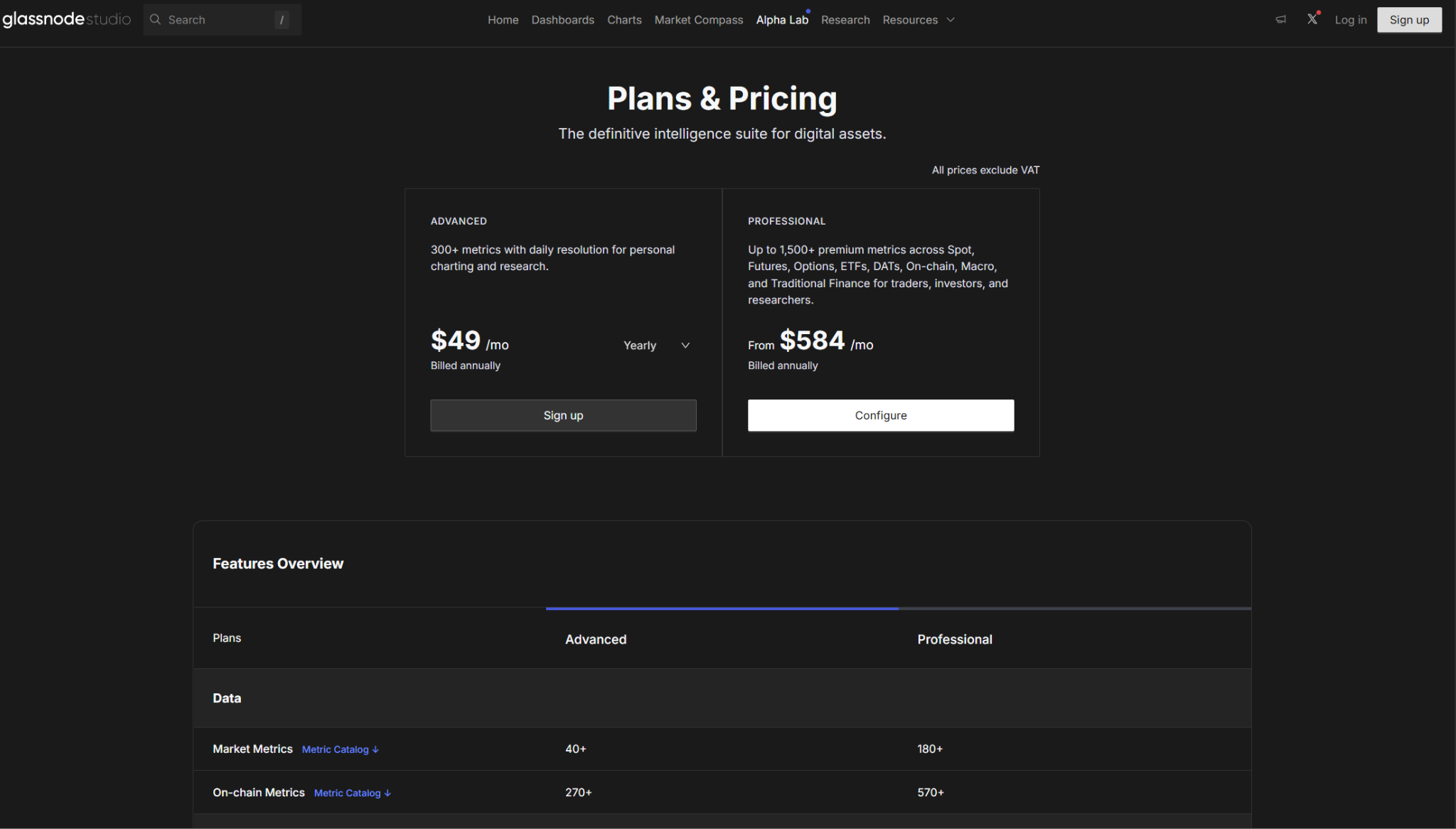
Task: Click the '40+' Advanced market metrics value
Action: pos(576,749)
